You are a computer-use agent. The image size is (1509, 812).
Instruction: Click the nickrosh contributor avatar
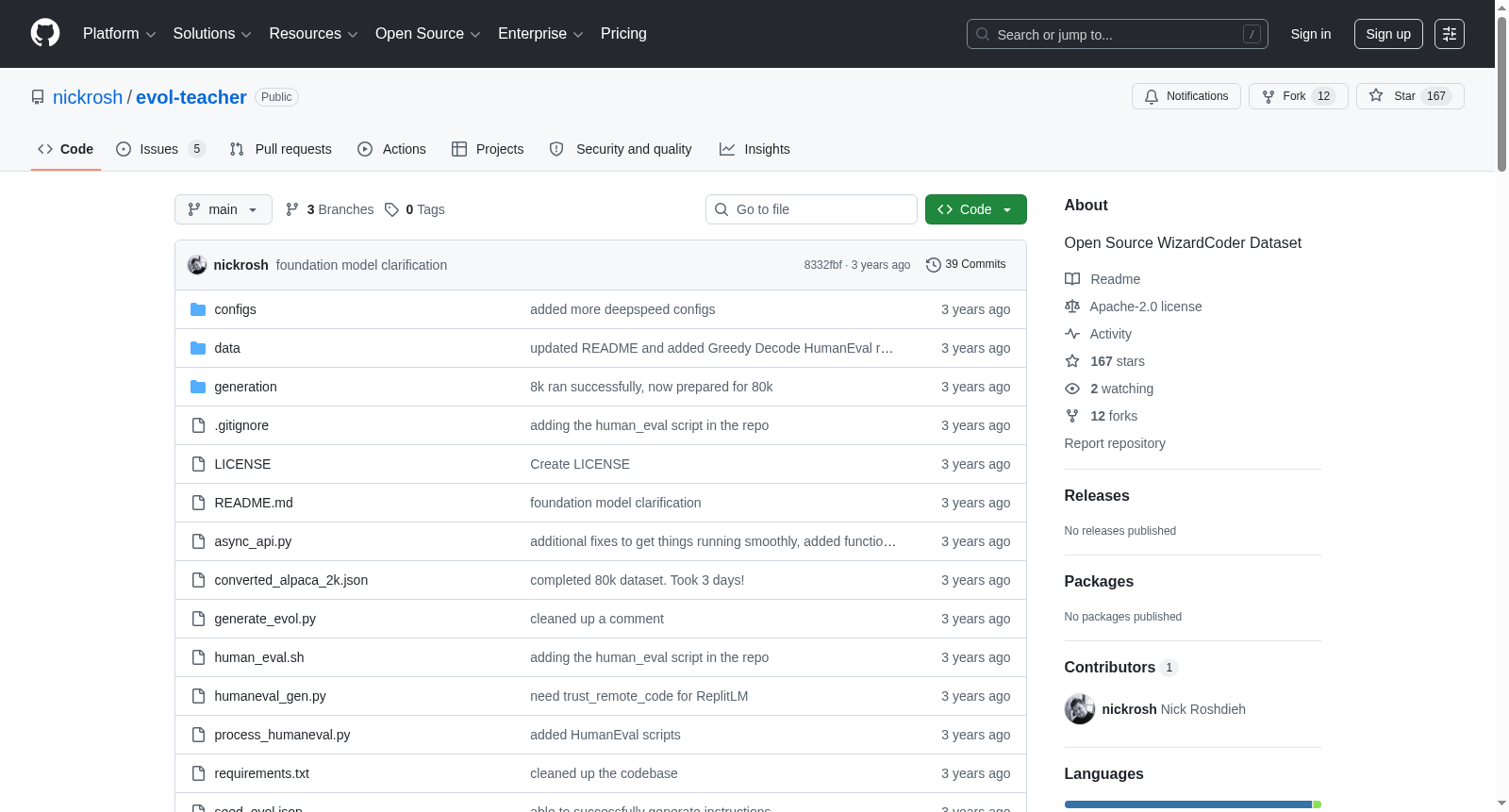point(1080,709)
